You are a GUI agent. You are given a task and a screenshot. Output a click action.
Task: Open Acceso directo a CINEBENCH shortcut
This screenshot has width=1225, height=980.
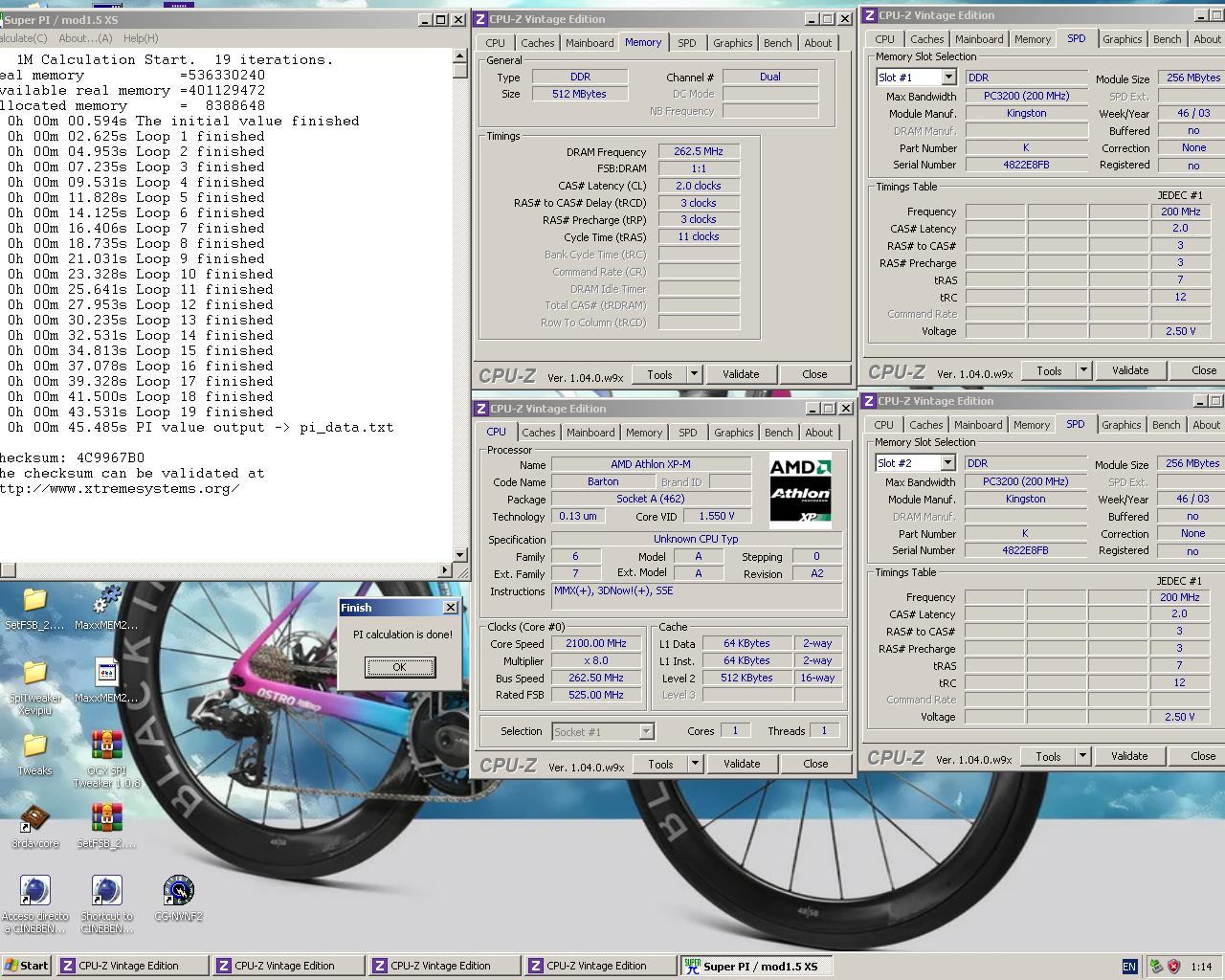[34, 891]
